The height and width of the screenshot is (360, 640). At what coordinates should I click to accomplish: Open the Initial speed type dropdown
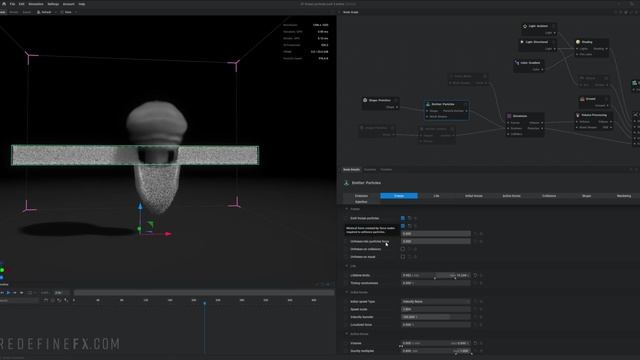point(436,302)
